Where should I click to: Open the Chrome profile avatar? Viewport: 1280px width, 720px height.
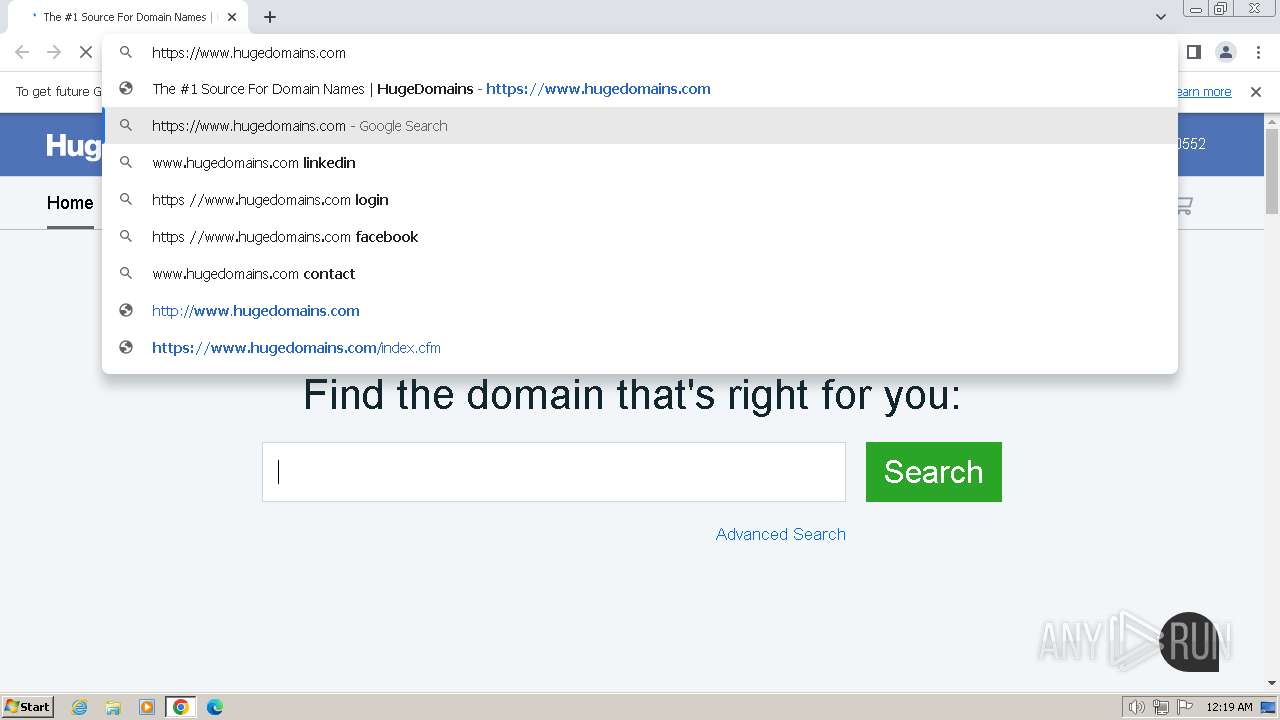click(1225, 52)
